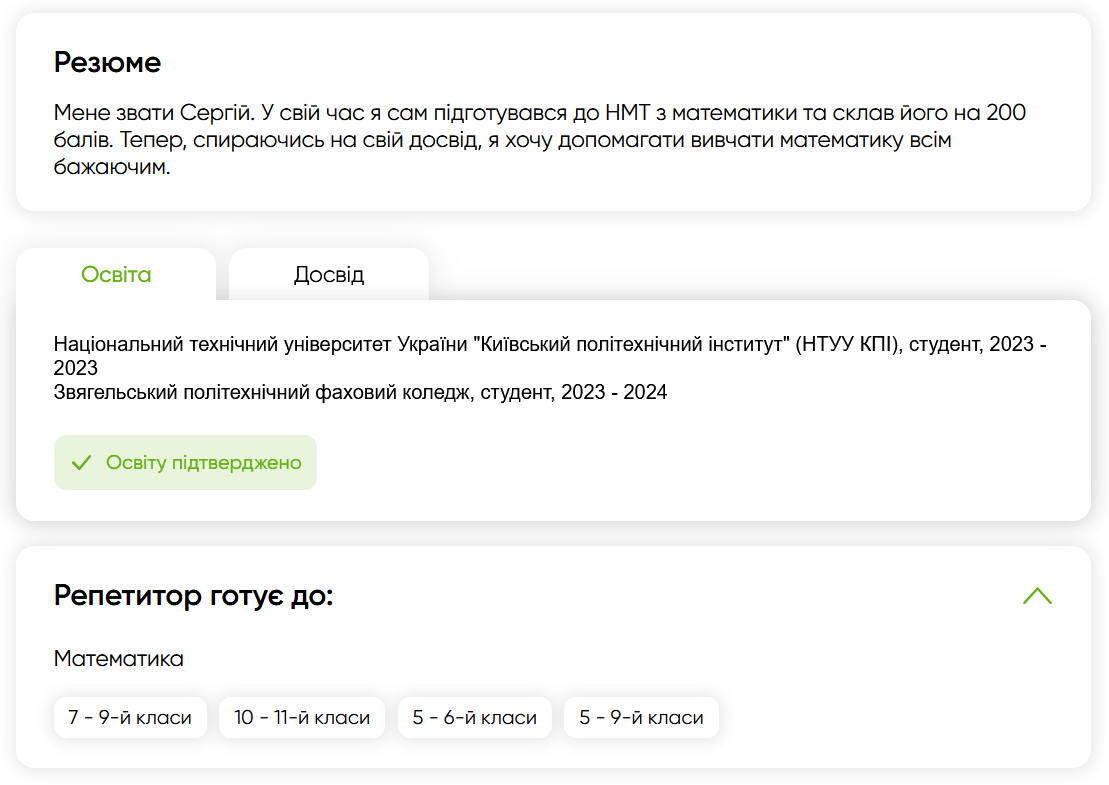Select the "7 - 9-й класи" tag
Image resolution: width=1109 pixels, height=785 pixels.
pos(130,717)
